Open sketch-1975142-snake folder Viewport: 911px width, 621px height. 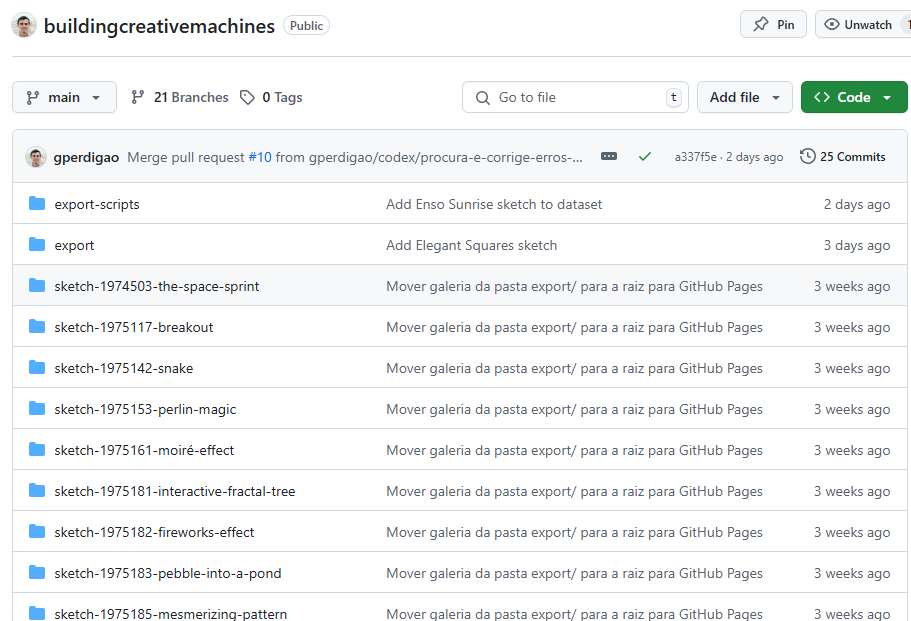[x=124, y=368]
